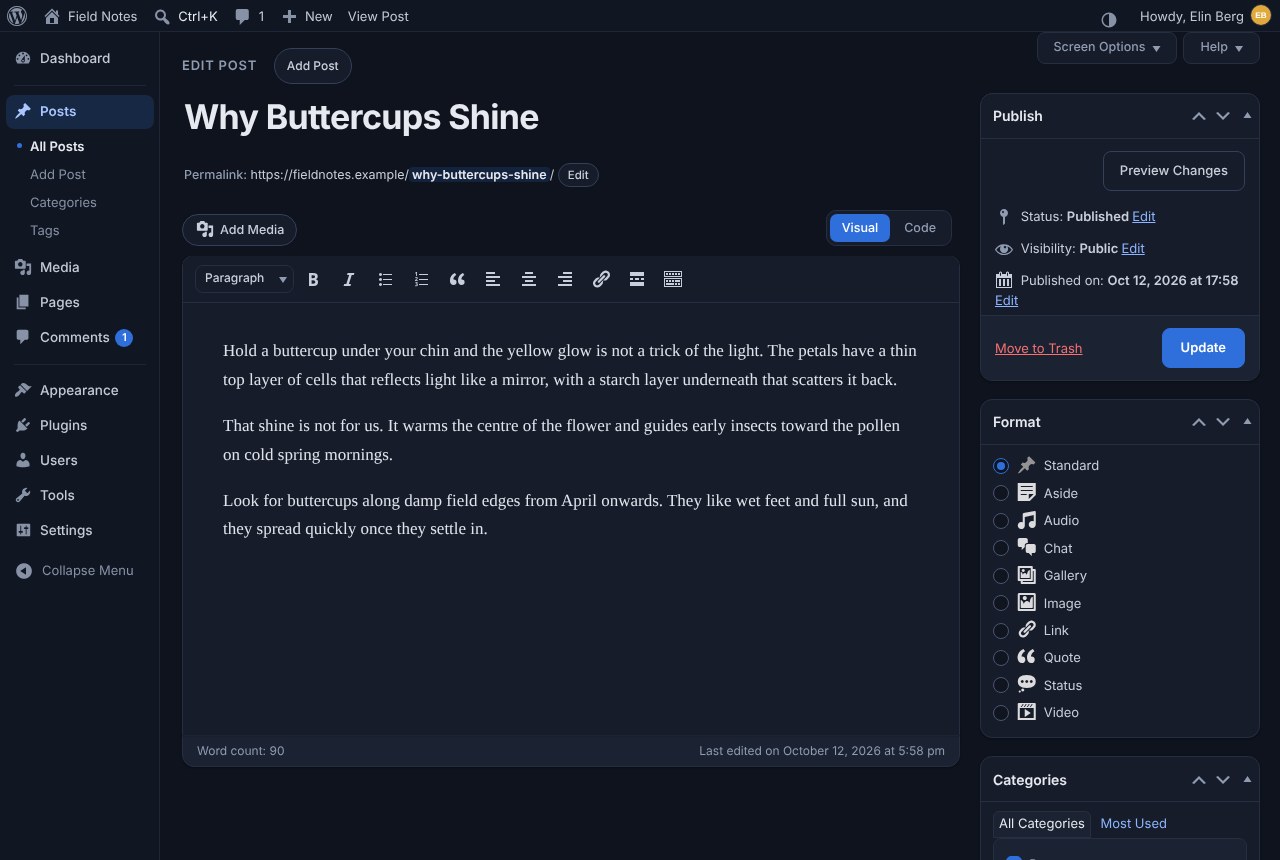Edit the post Visibility setting
This screenshot has width=1280, height=860.
[x=1133, y=248]
